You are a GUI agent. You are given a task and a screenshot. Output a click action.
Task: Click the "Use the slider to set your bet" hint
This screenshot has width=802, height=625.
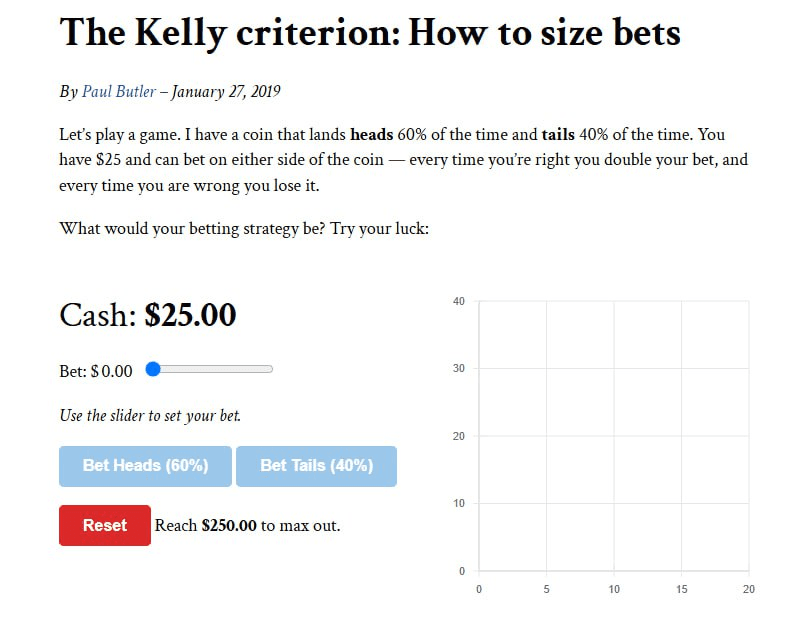(150, 415)
